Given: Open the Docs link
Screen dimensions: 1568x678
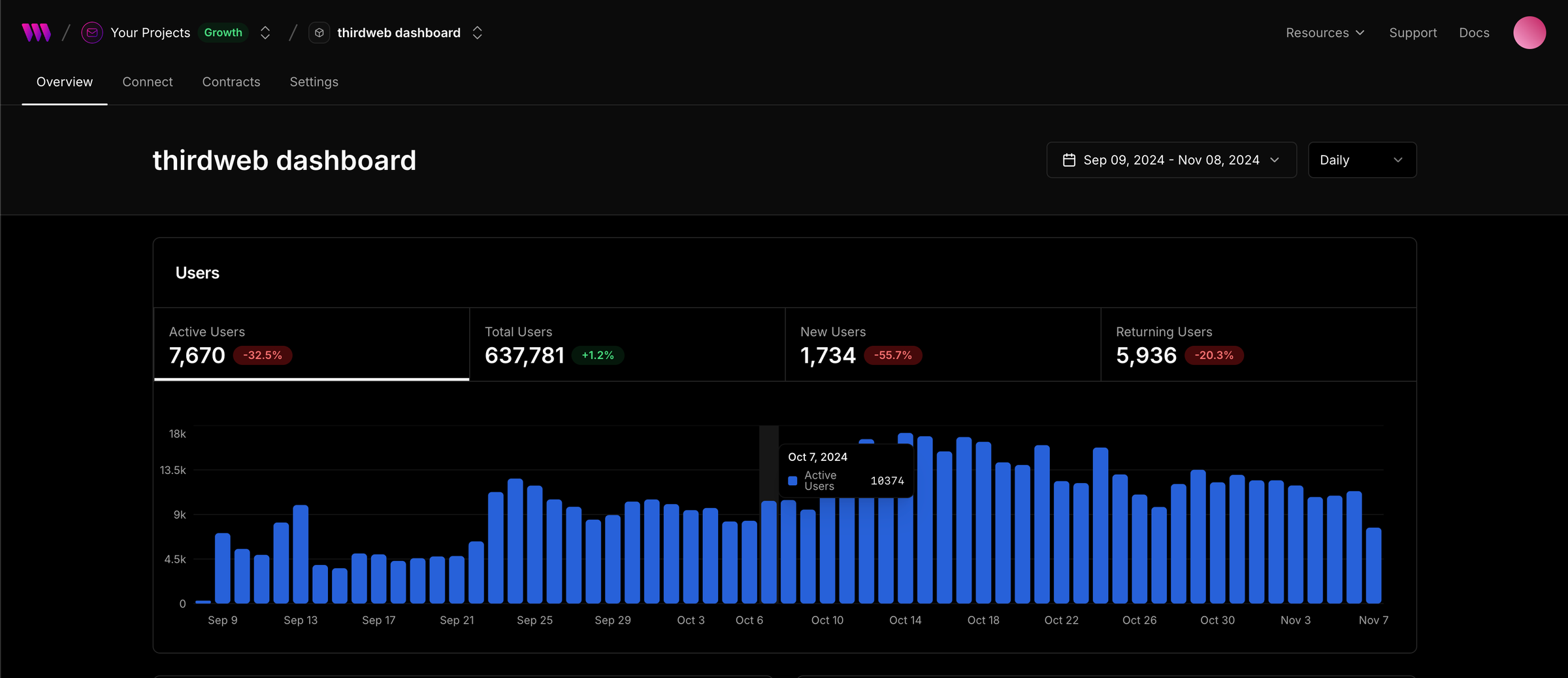Looking at the screenshot, I should coord(1474,33).
